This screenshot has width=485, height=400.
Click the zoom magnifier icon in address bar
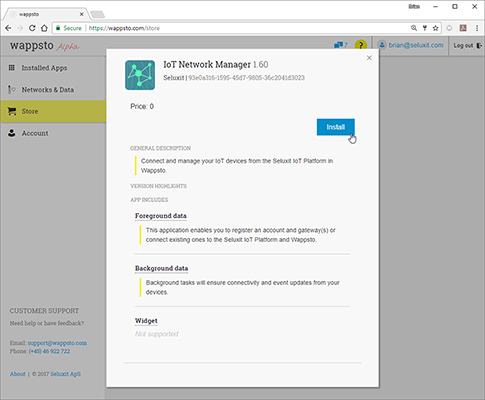414,28
